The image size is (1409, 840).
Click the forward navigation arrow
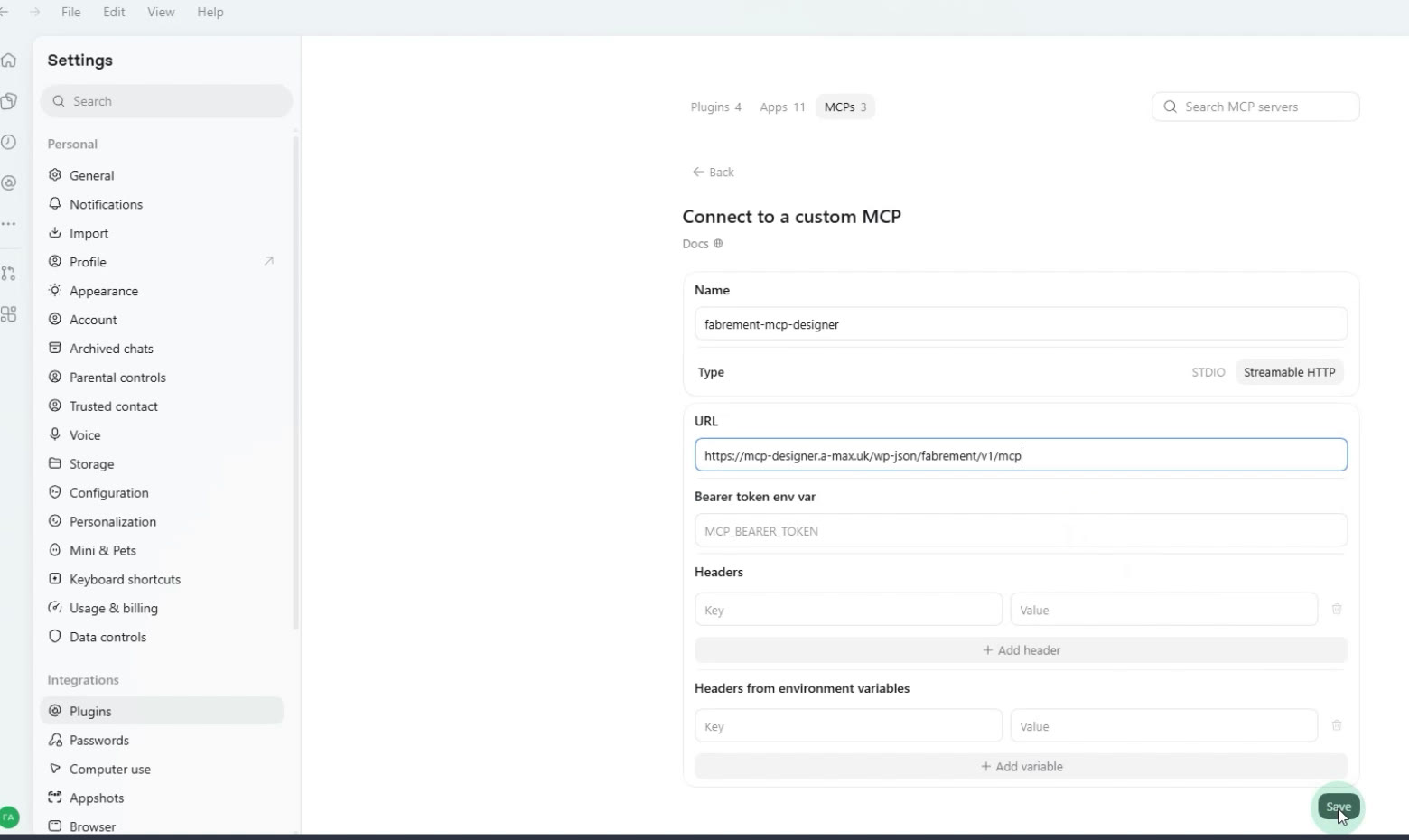tap(35, 12)
